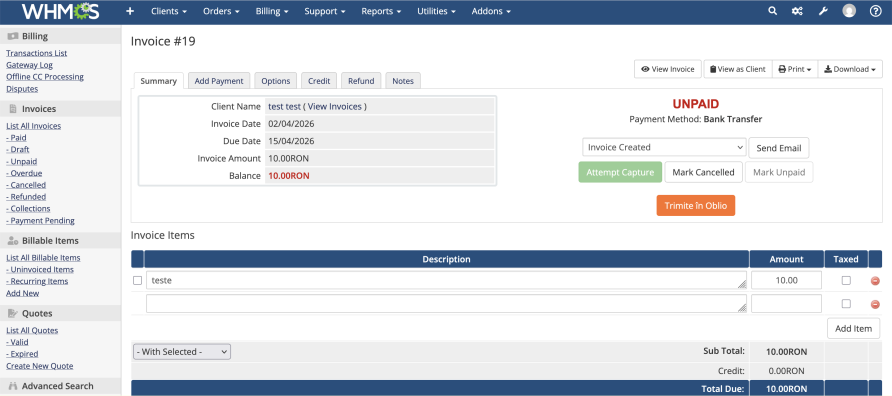Filter invoices by Unpaid
Screen dimensions: 892x396
click(22, 162)
